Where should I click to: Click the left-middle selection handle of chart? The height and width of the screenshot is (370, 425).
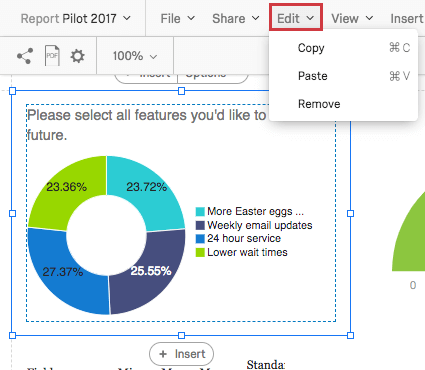tap(12, 213)
